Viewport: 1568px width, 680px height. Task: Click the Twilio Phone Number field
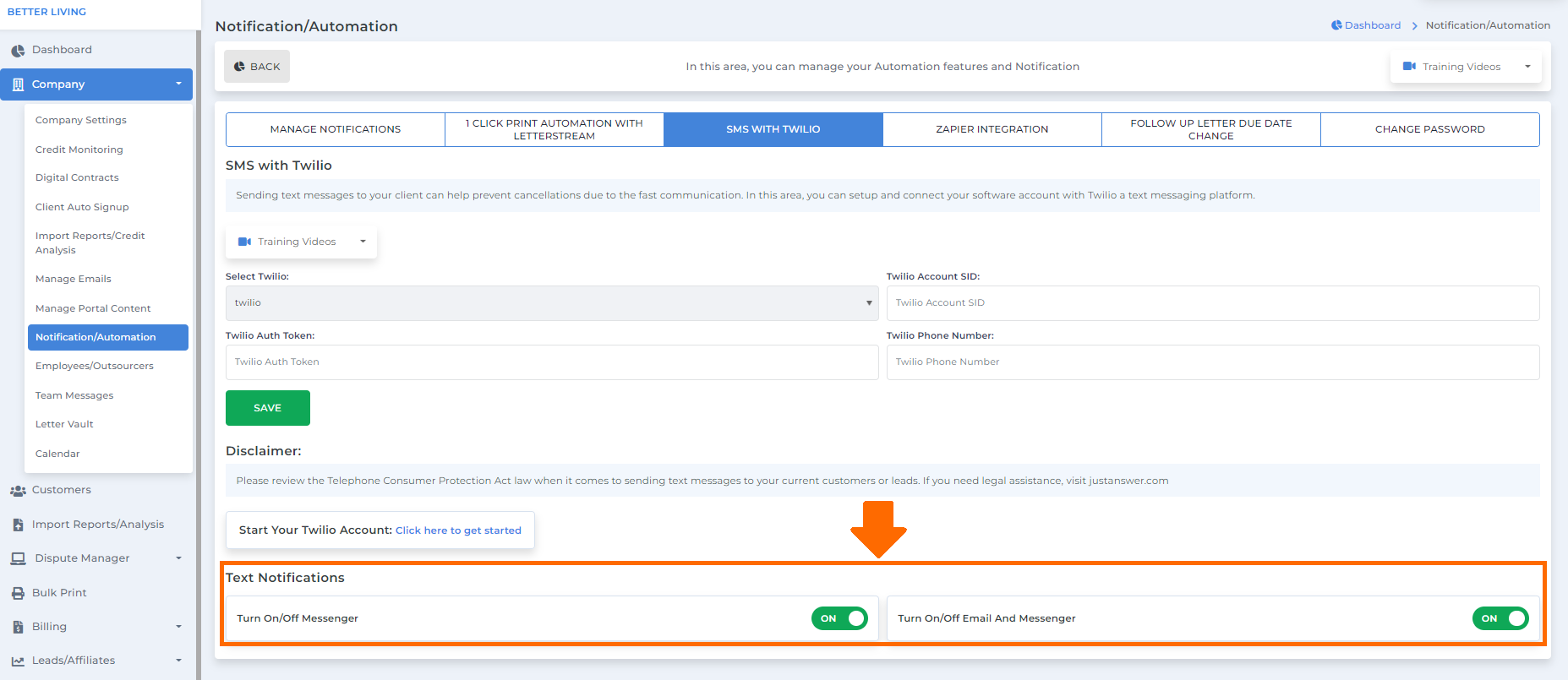coord(1213,362)
